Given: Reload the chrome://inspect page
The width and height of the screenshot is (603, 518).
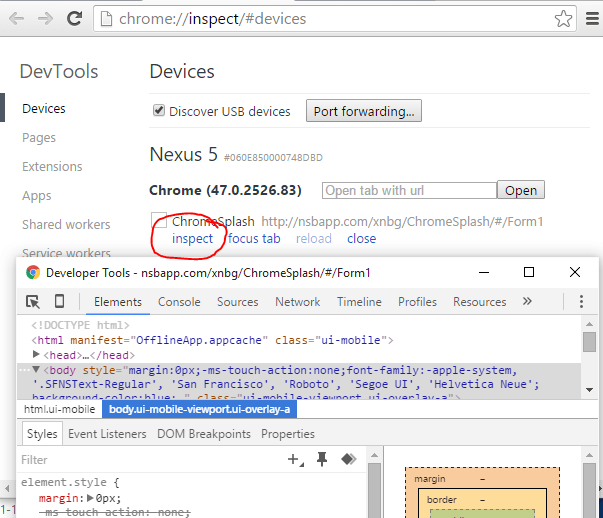Looking at the screenshot, I should pos(74,18).
